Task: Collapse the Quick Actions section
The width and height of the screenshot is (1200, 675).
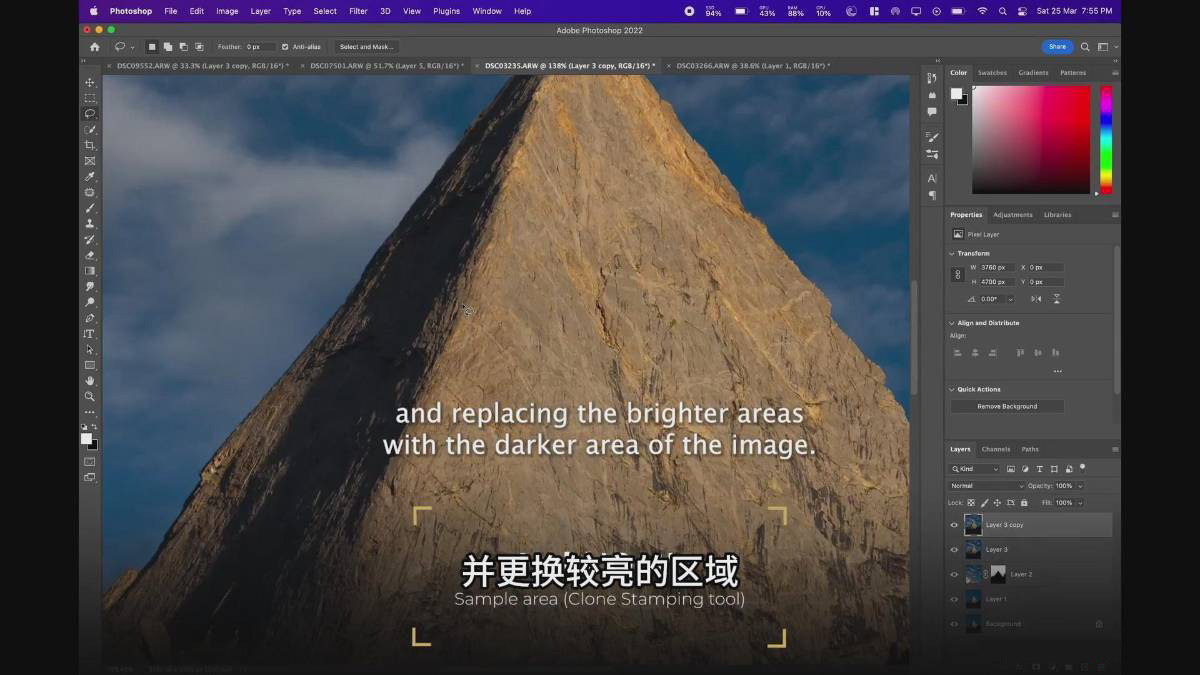Action: click(x=952, y=390)
